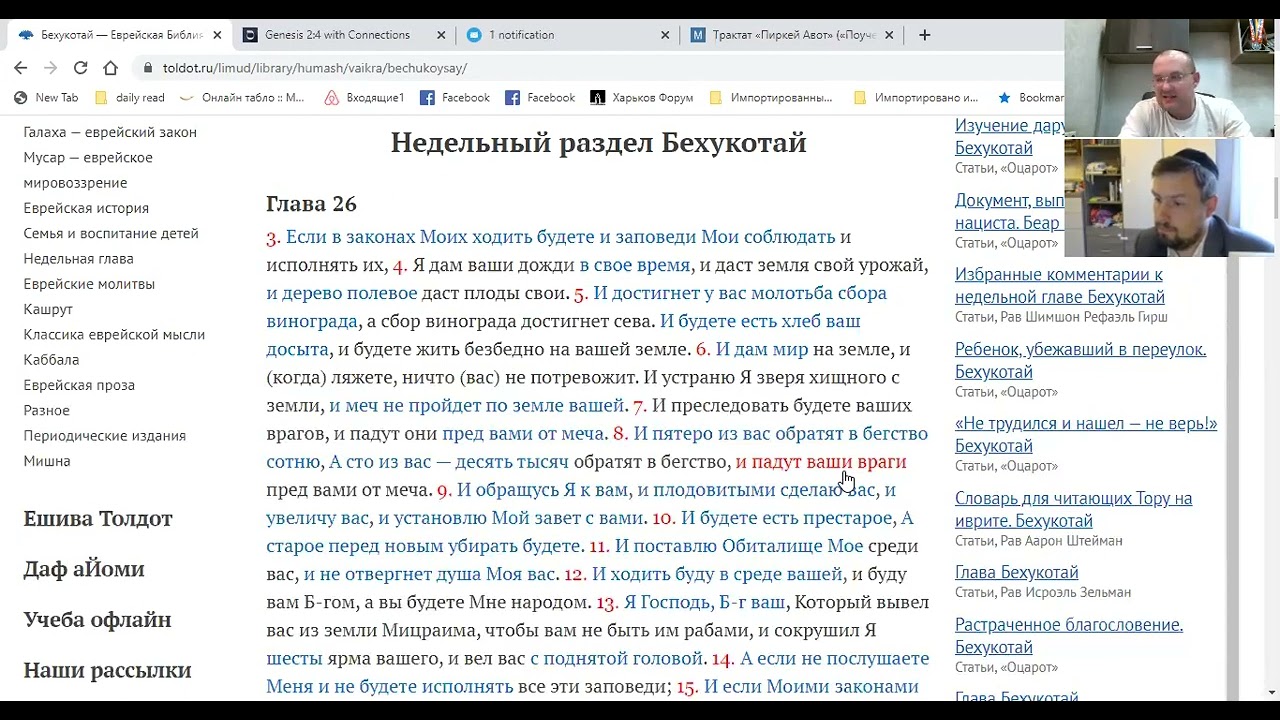The image size is (1280, 720).
Task: Expand the Импортированные bookmarks folder
Action: click(x=770, y=98)
